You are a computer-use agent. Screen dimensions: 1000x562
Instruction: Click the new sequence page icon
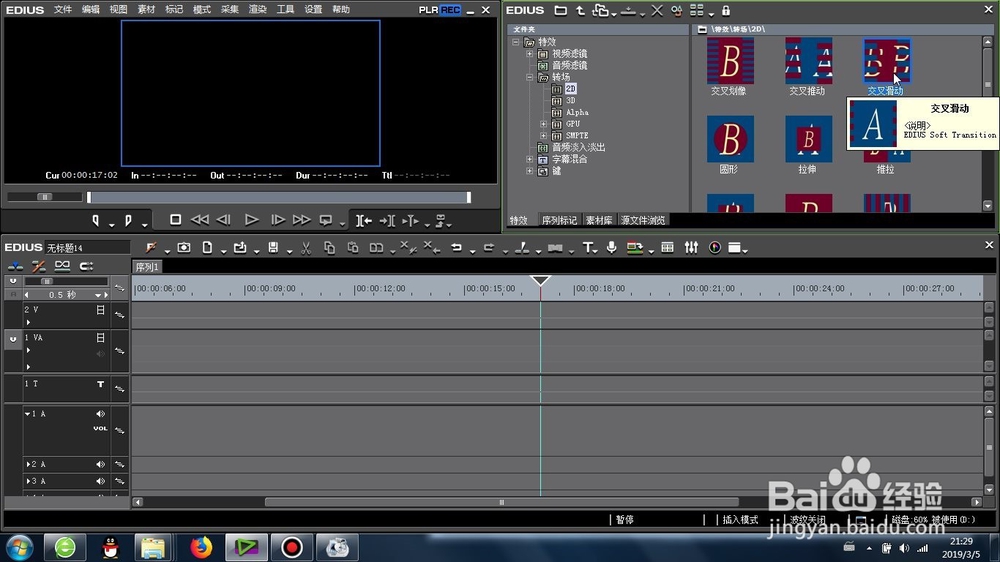(207, 248)
